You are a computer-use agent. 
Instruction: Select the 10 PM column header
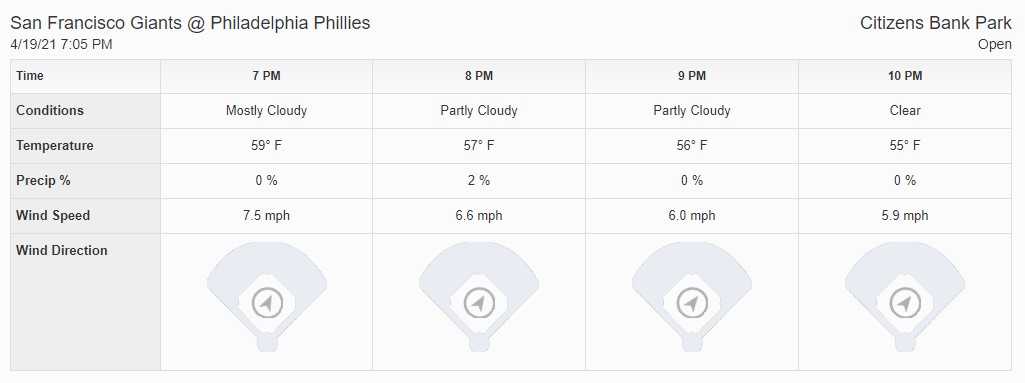(905, 76)
